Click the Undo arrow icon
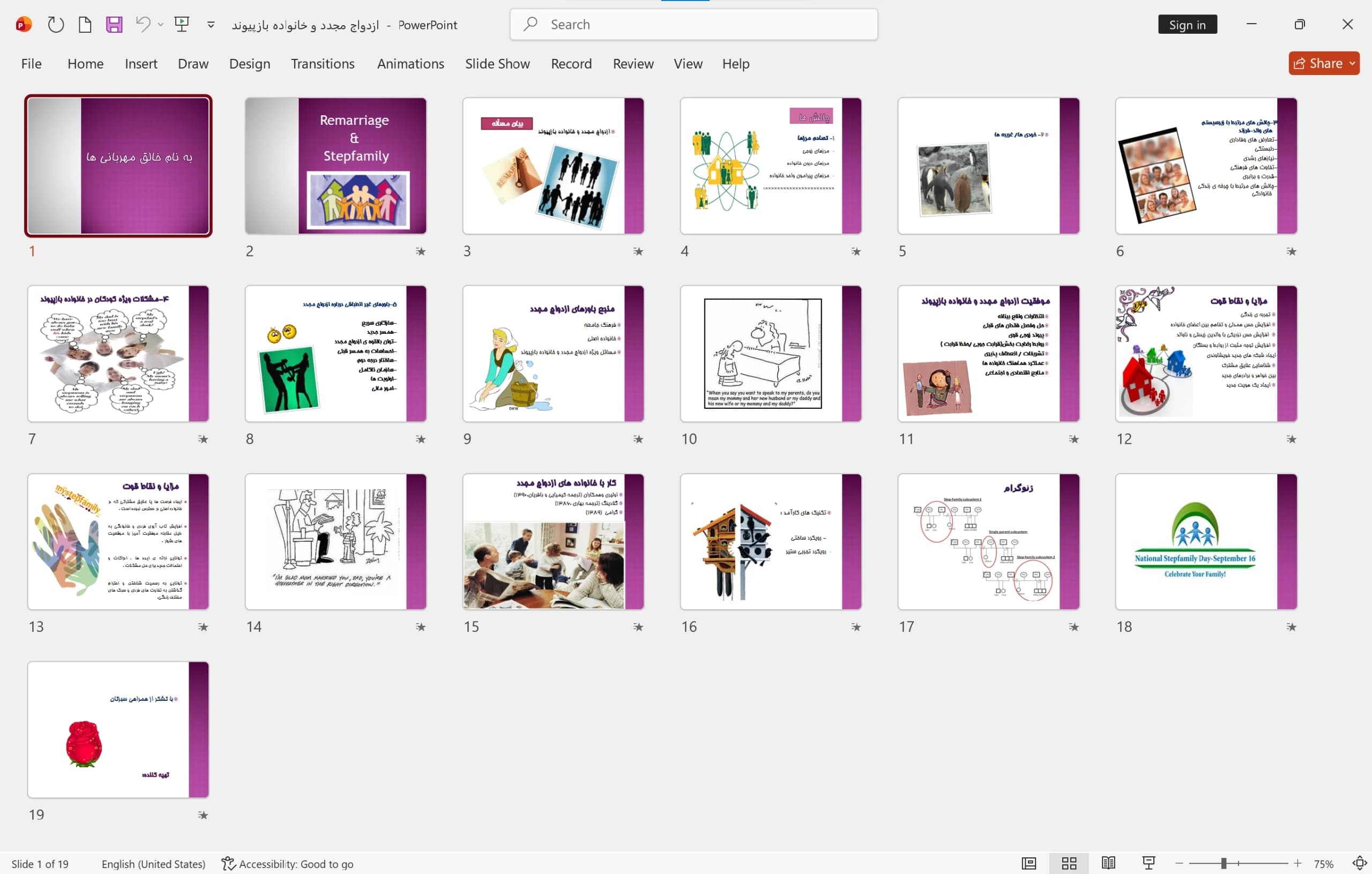This screenshot has height=874, width=1372. 143,24
